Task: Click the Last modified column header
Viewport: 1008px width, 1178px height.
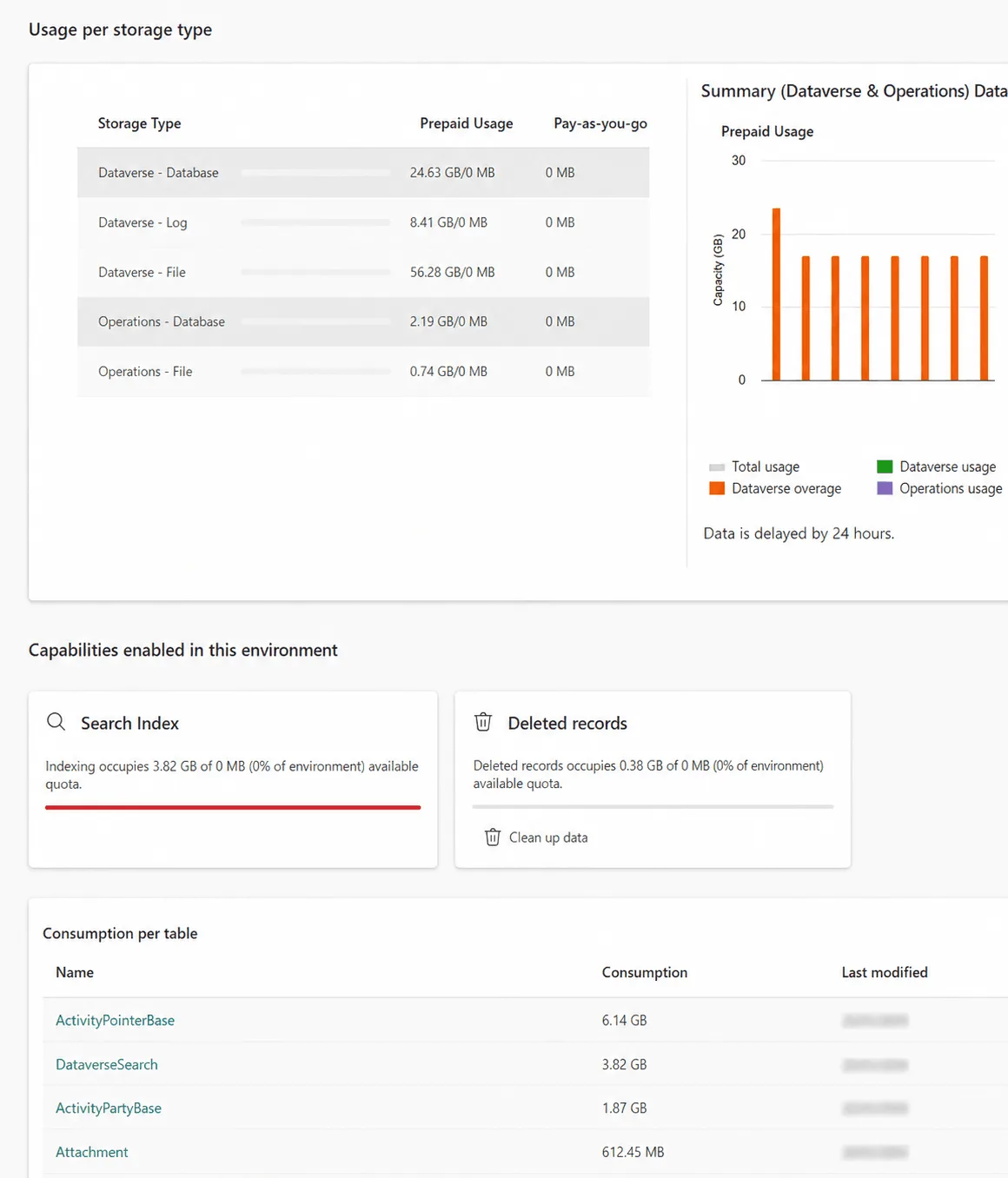Action: click(885, 973)
